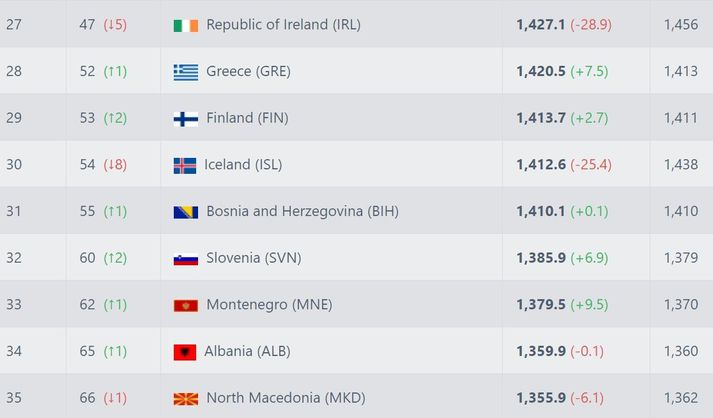Viewport: 713px width, 418px height.
Task: Click the Finland flag icon
Action: (x=186, y=119)
